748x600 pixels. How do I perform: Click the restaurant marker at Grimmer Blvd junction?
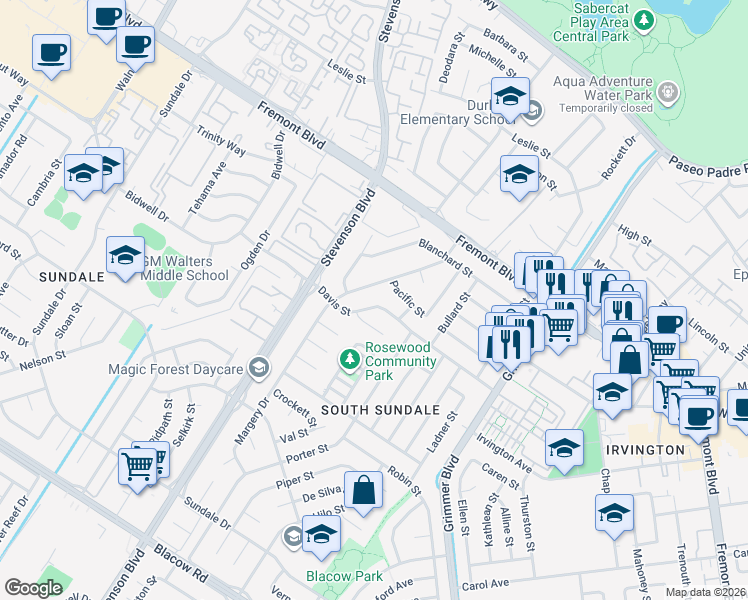(511, 346)
